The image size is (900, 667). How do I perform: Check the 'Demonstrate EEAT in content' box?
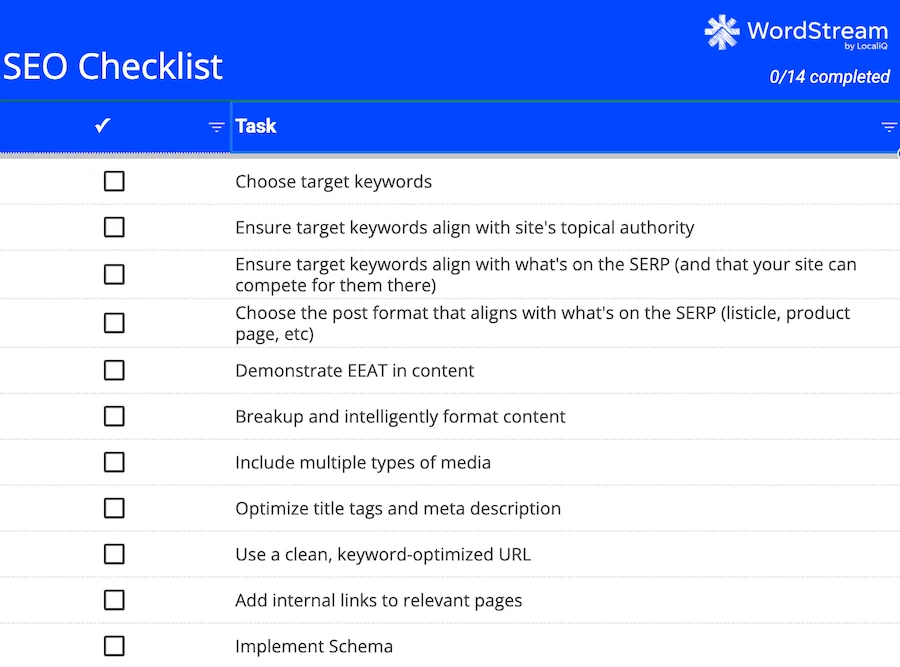[x=114, y=370]
